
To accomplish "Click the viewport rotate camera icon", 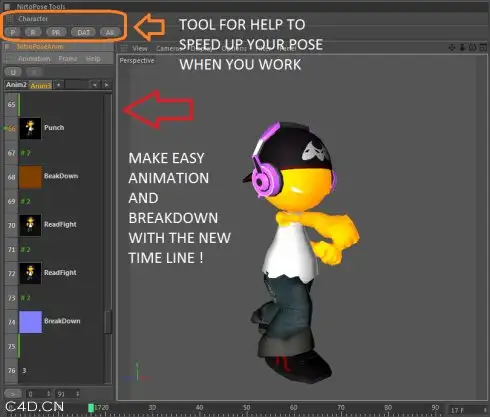I will pos(472,48).
